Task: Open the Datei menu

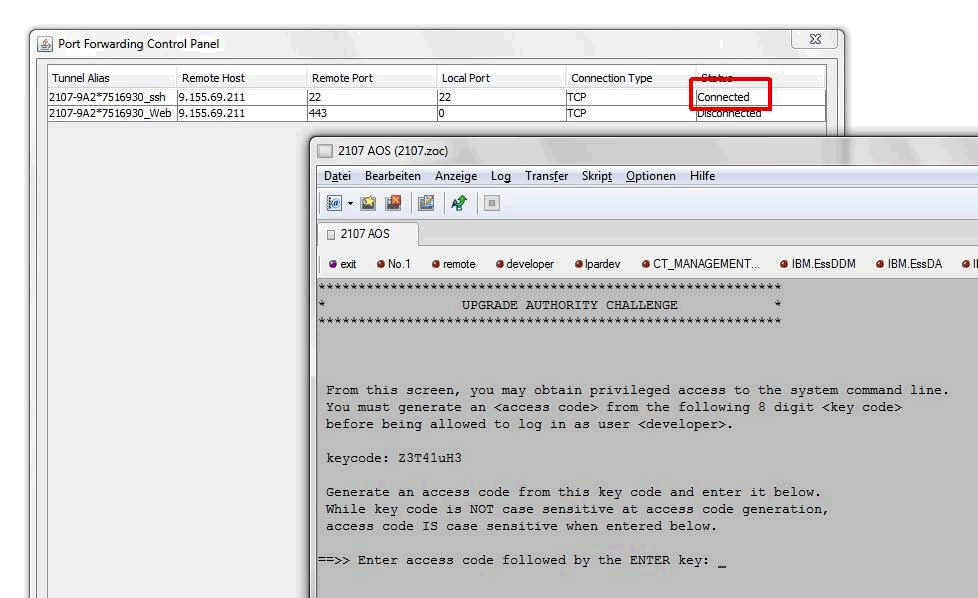Action: (x=337, y=176)
